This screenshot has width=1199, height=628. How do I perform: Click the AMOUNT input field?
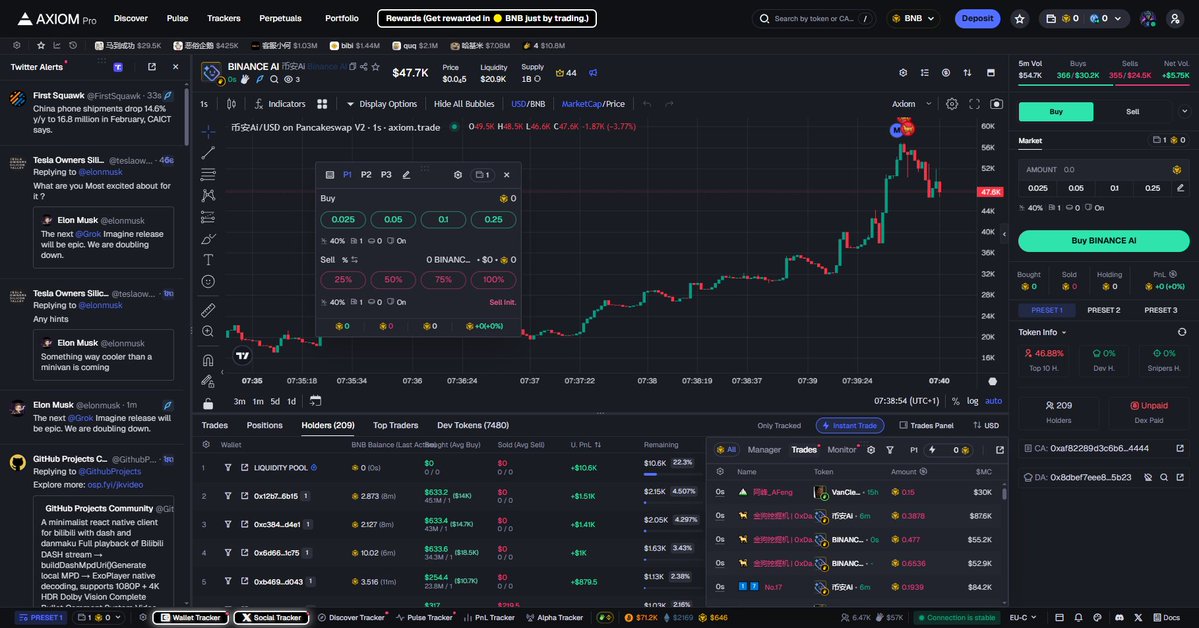pyautogui.click(x=1103, y=170)
